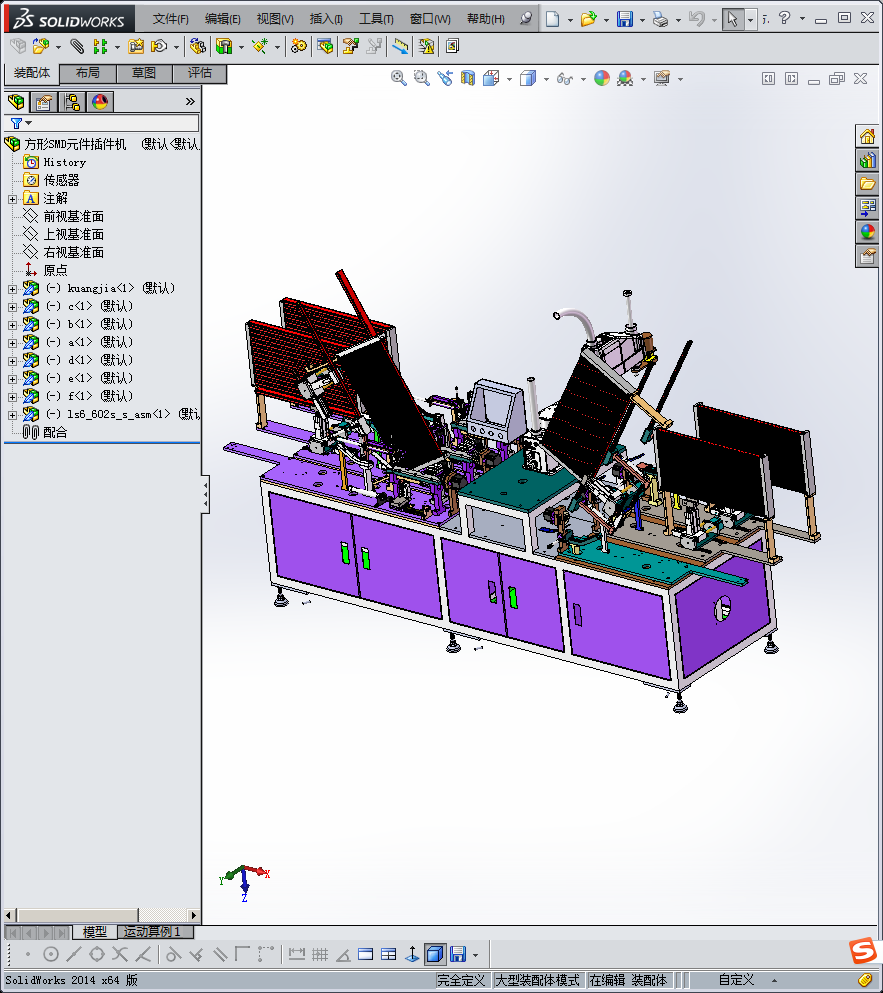Open the 视图(V) menu
This screenshot has height=993, width=883.
click(275, 19)
